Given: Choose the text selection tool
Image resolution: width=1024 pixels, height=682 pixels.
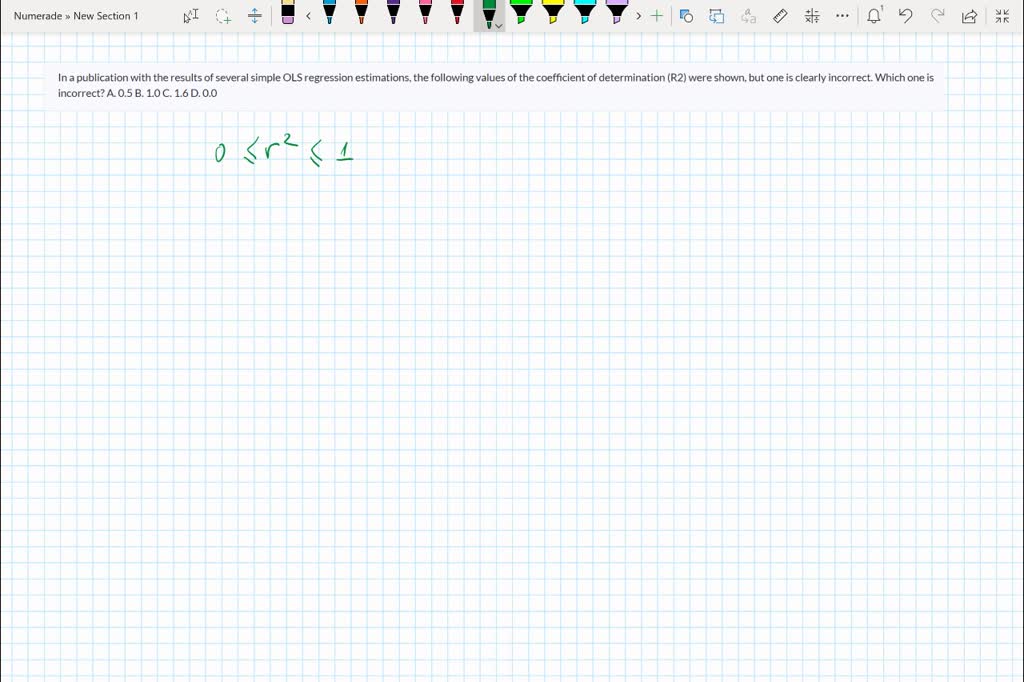Looking at the screenshot, I should pos(190,15).
